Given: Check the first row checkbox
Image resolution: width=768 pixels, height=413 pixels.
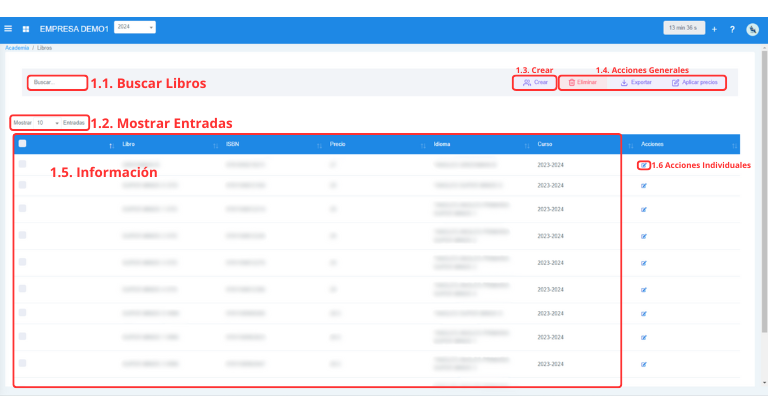Looking at the screenshot, I should (x=23, y=164).
